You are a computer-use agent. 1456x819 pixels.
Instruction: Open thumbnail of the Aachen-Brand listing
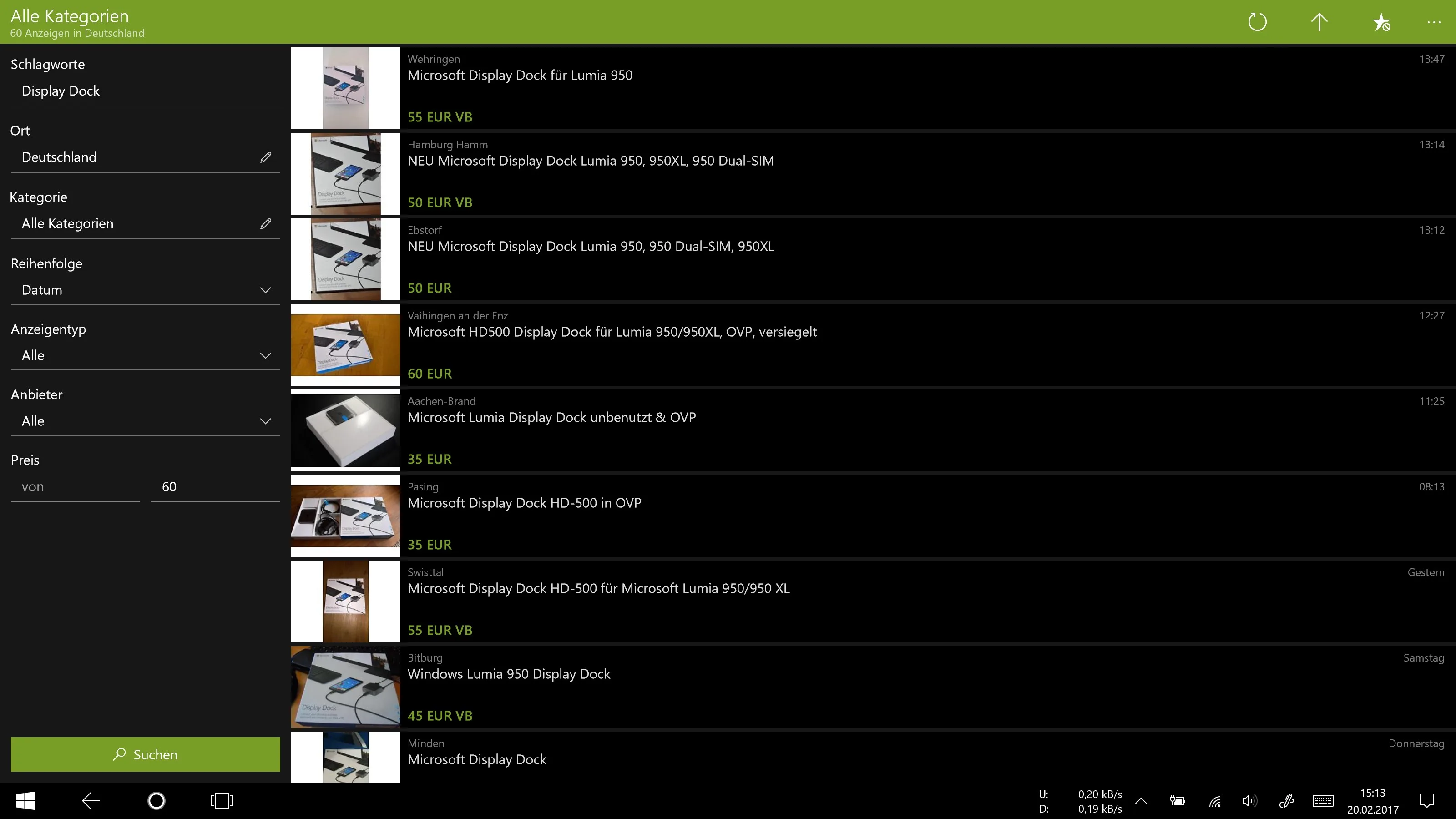(345, 430)
